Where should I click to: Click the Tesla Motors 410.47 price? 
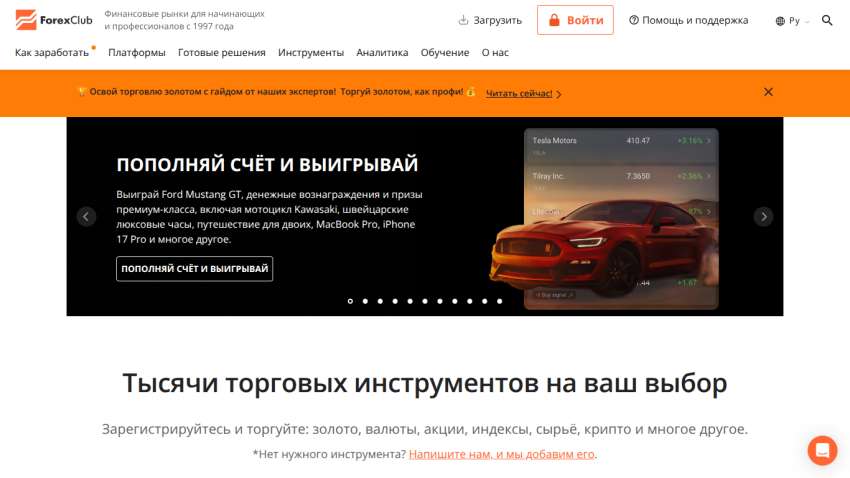click(638, 140)
